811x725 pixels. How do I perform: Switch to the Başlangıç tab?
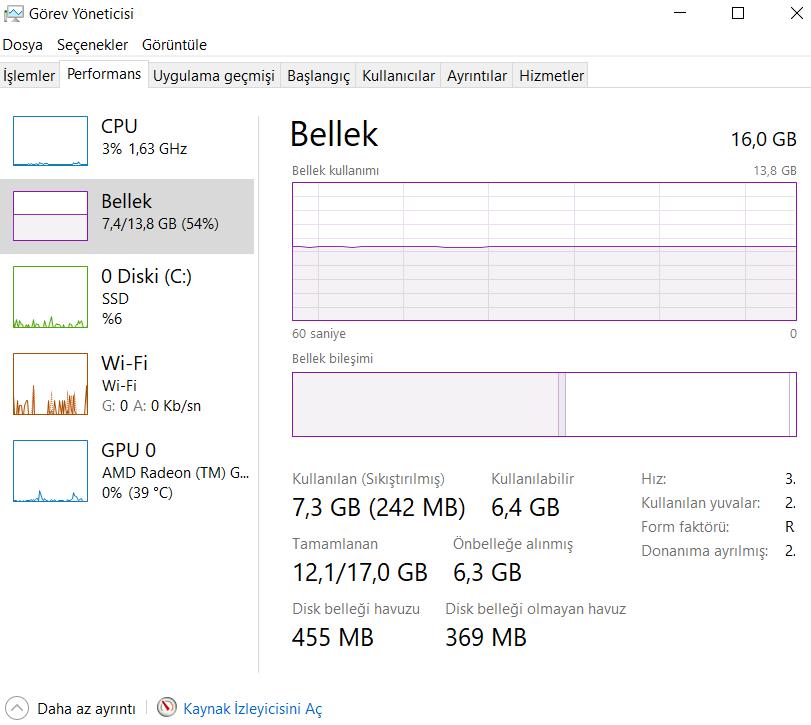click(318, 76)
